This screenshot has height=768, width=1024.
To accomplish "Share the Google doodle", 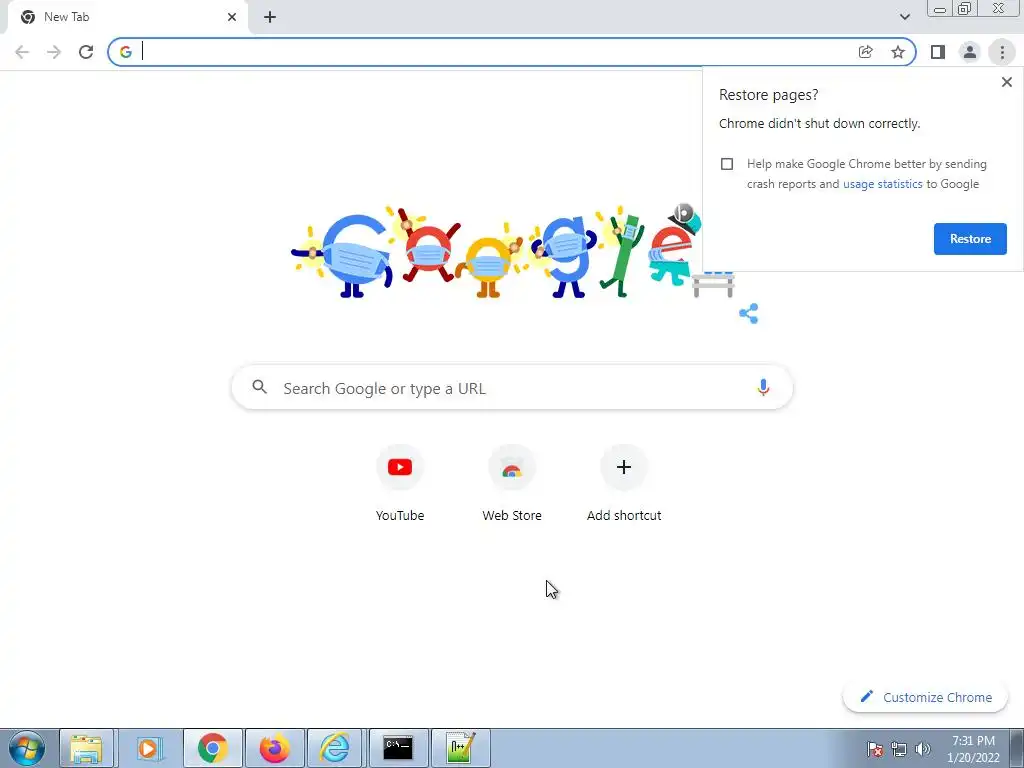I will pos(748,313).
